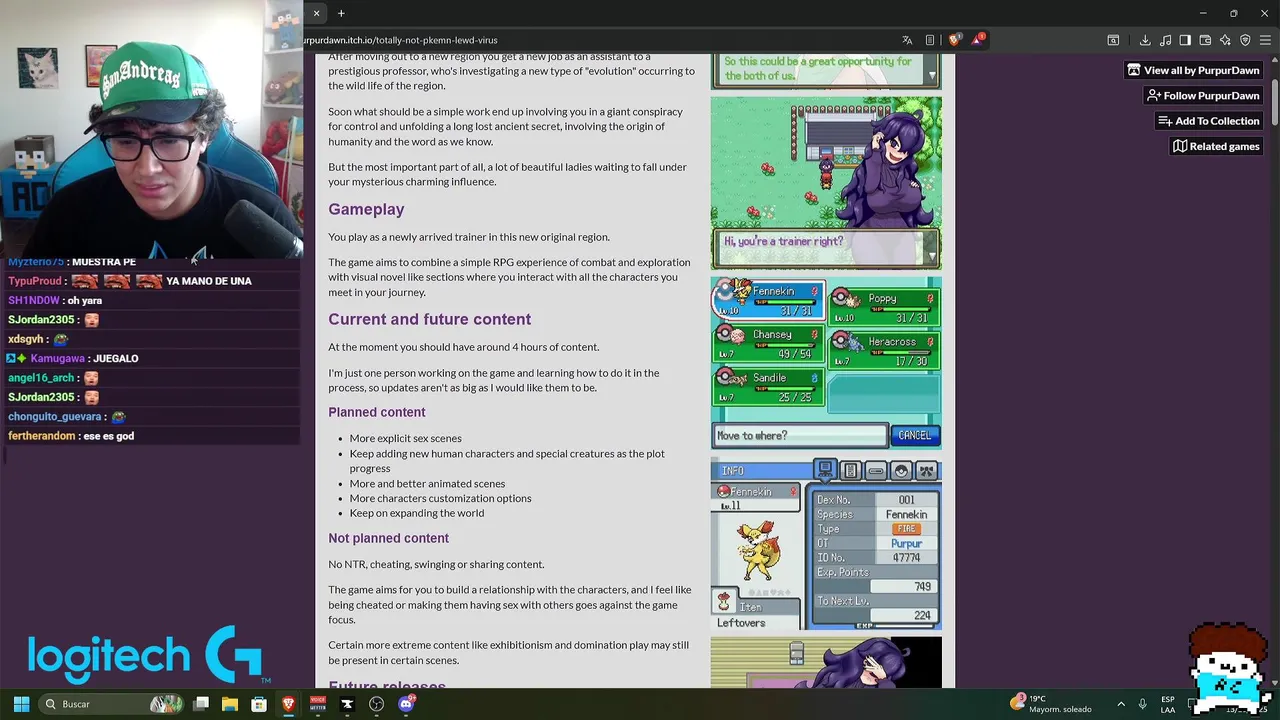Click the Planned content heading
1280x720 pixels.
(377, 412)
